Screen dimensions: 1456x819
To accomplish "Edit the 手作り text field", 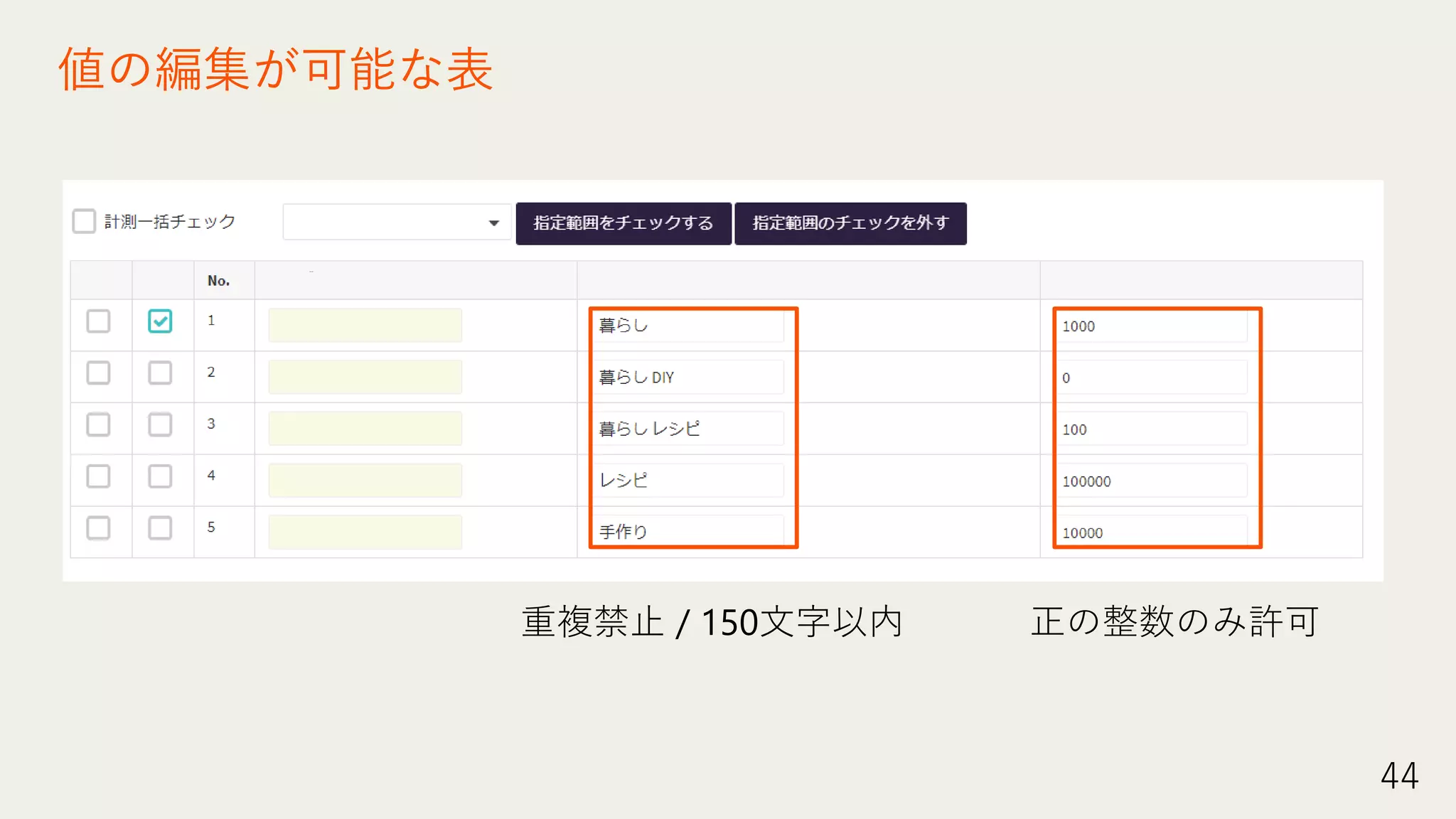I will (688, 531).
